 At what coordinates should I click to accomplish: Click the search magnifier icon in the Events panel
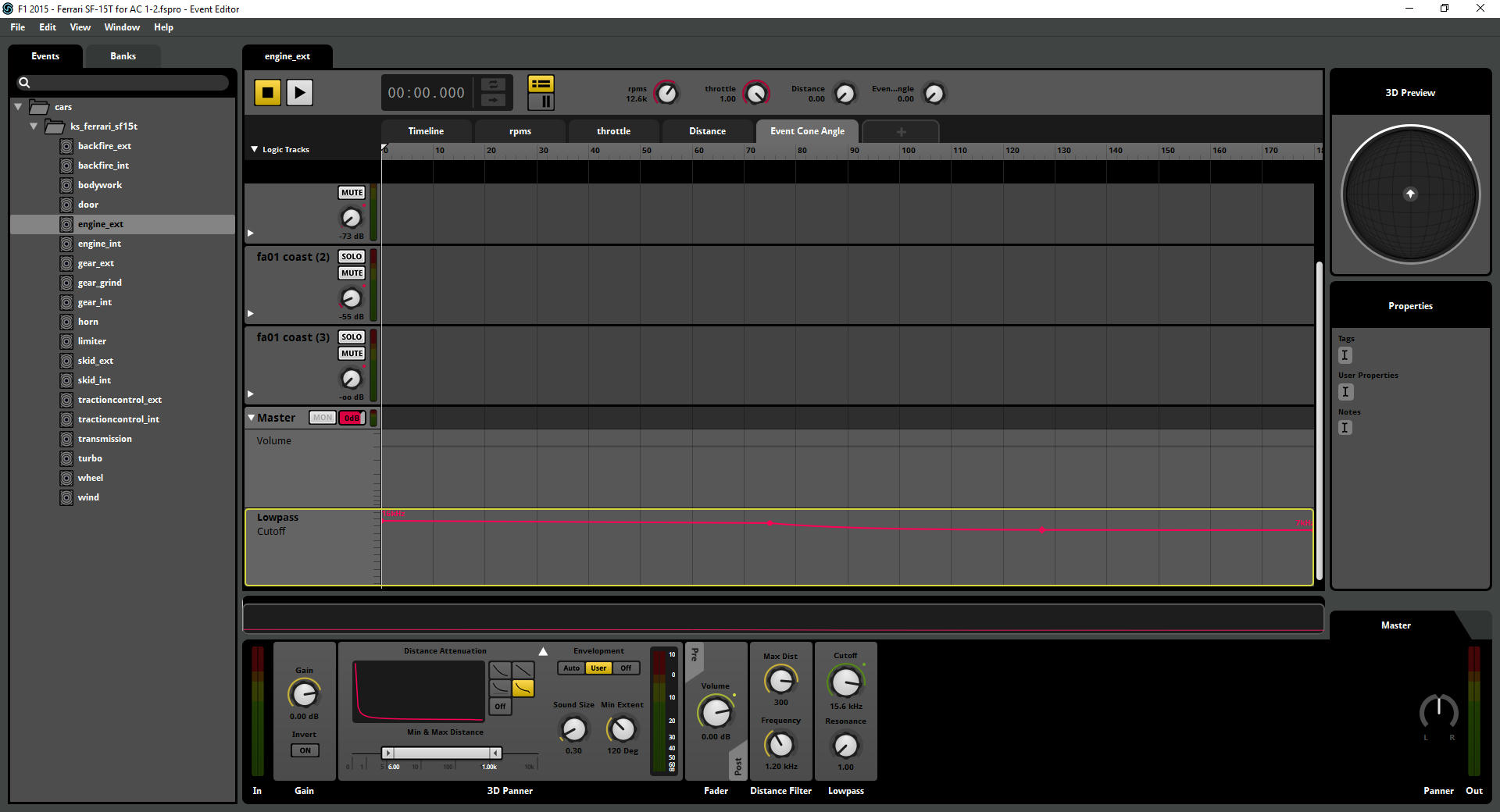[24, 83]
